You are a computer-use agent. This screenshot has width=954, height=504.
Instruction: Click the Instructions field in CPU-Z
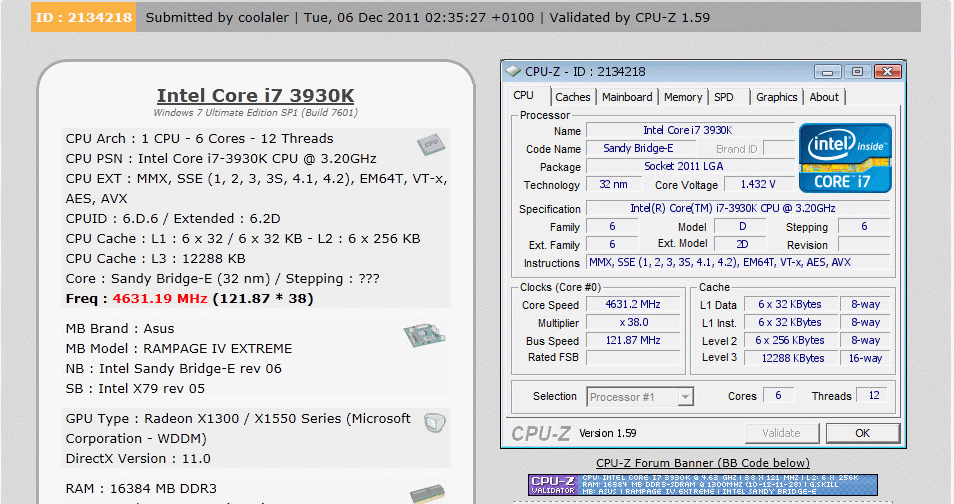click(738, 262)
